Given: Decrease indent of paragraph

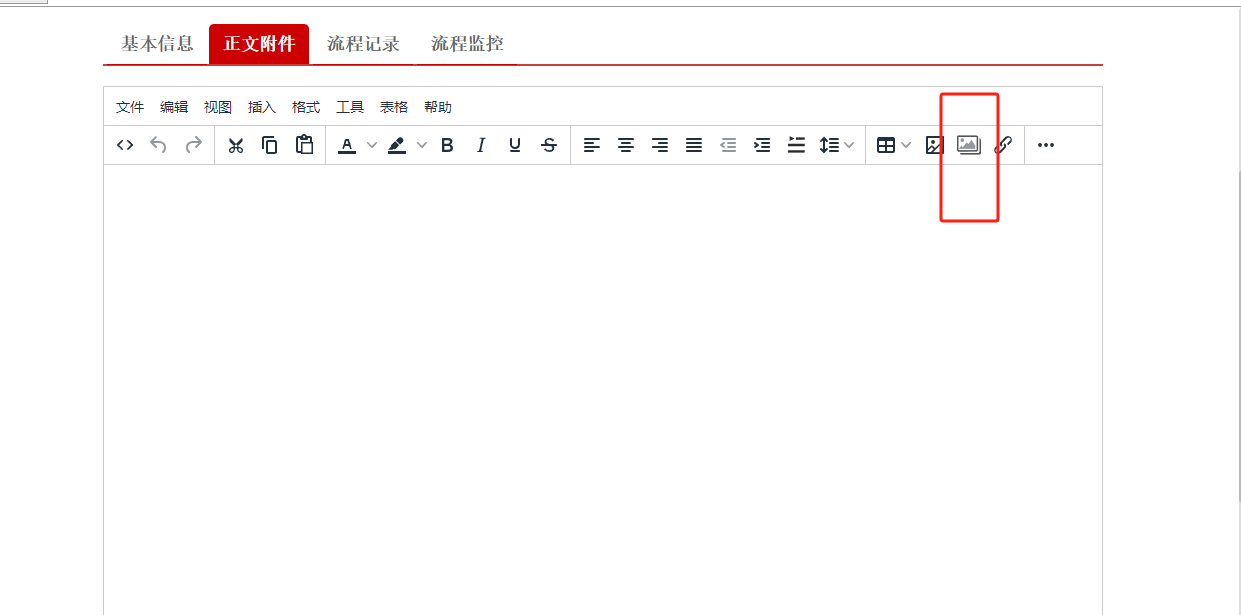Looking at the screenshot, I should (x=728, y=145).
